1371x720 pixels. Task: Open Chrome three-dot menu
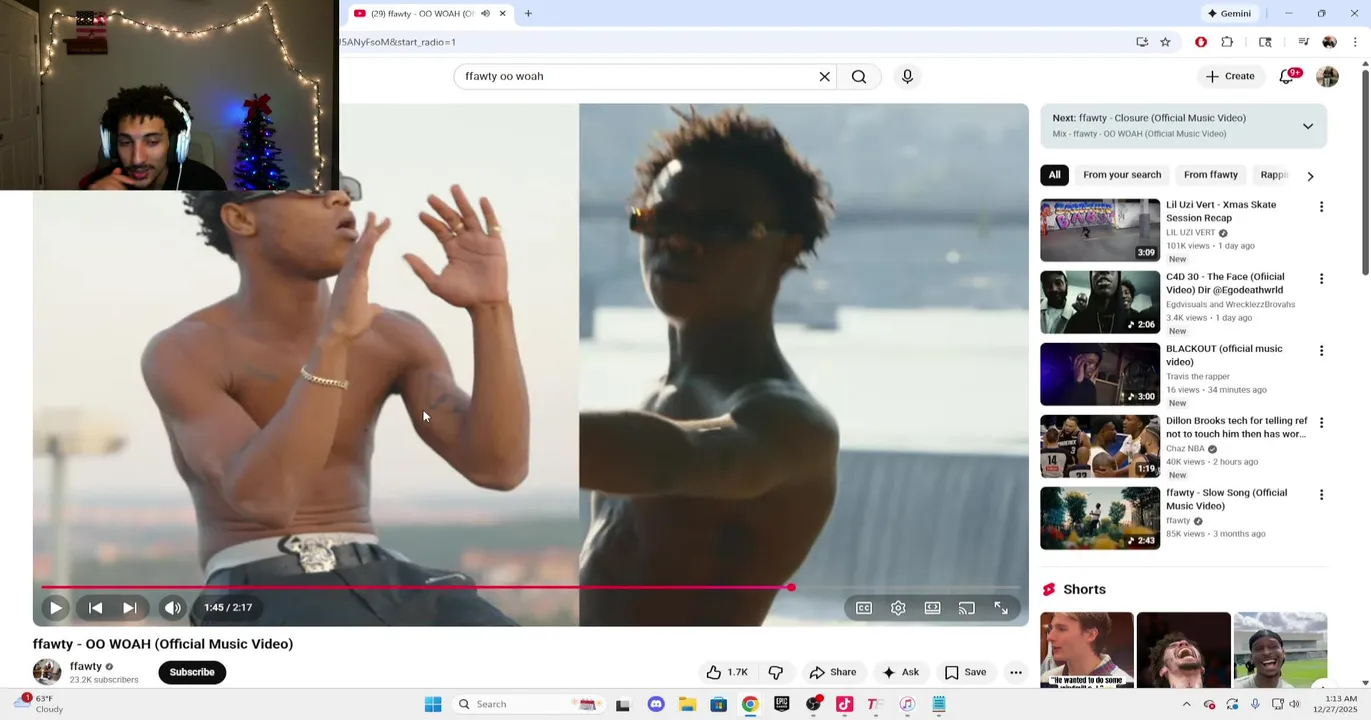[x=1355, y=42]
